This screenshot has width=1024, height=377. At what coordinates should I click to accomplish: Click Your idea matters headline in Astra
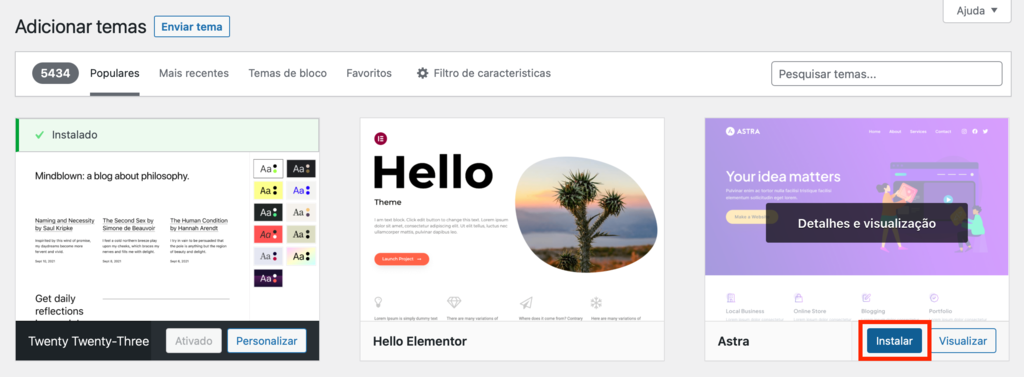click(x=783, y=176)
